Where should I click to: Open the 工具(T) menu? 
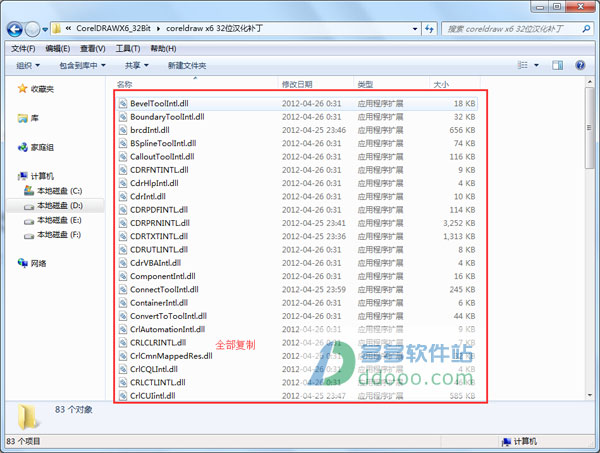pyautogui.click(x=128, y=49)
